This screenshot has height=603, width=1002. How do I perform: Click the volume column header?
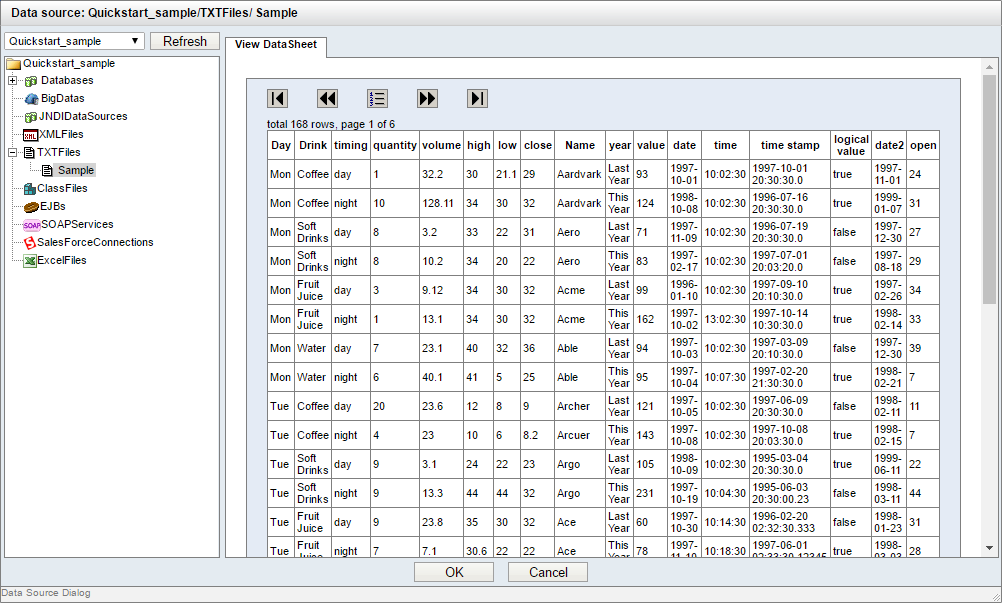click(442, 146)
